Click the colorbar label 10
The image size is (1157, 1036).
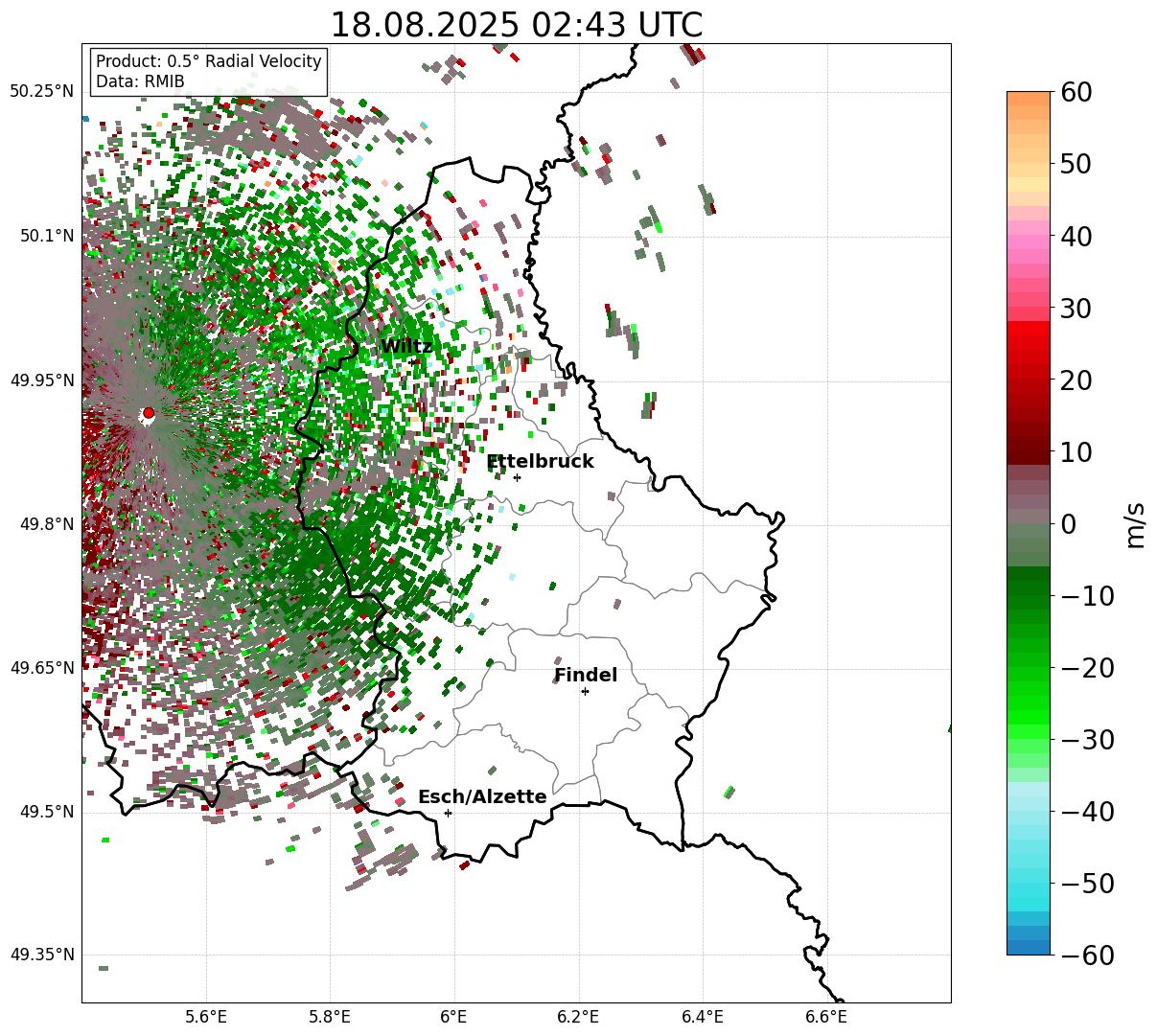pyautogui.click(x=1077, y=451)
